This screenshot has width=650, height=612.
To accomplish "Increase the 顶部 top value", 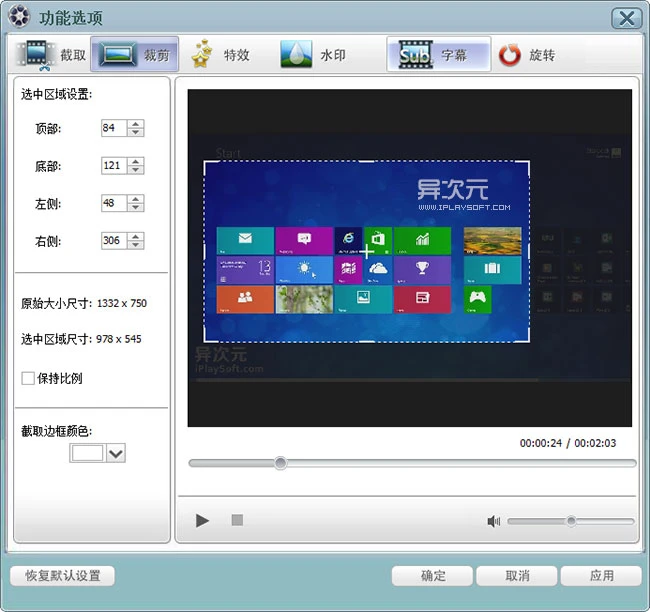I will [x=136, y=123].
